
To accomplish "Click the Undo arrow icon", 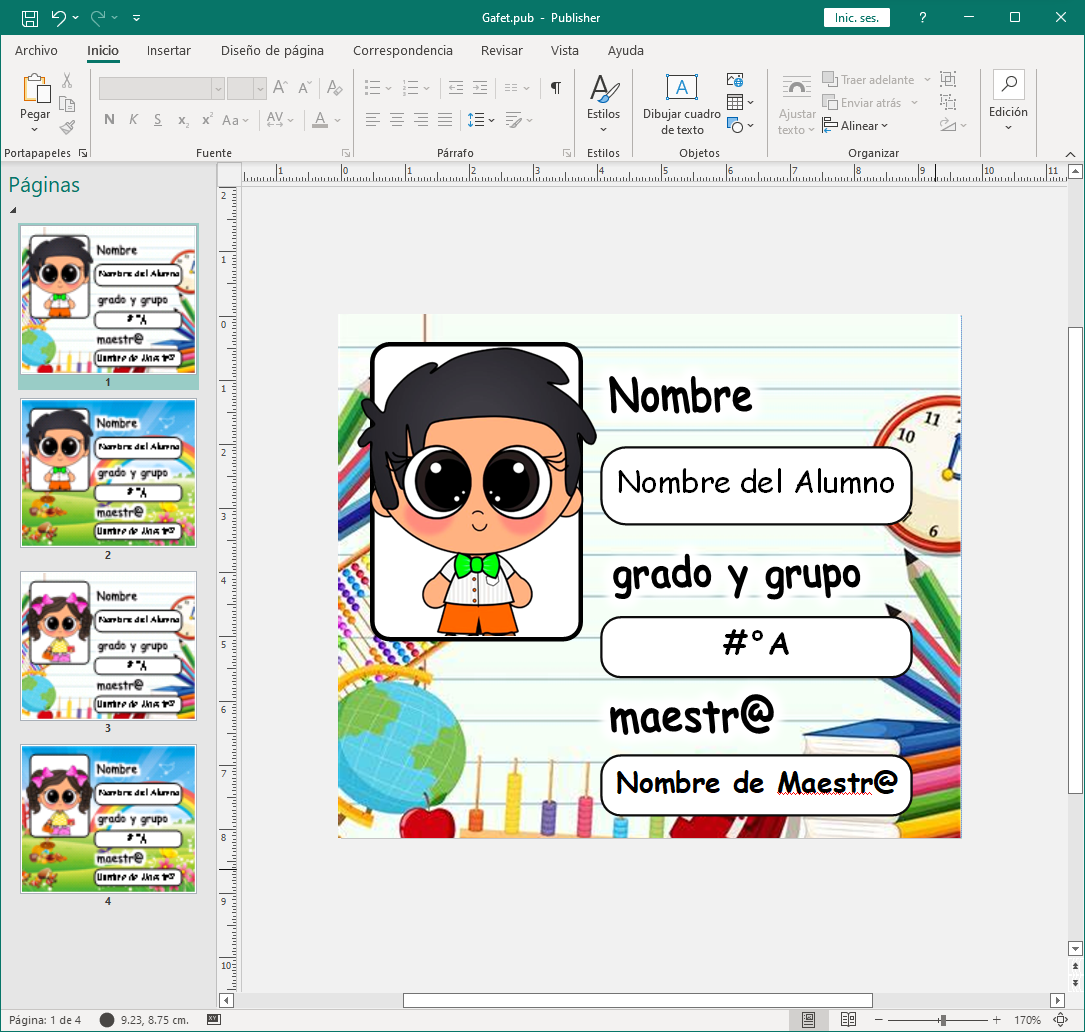I will coord(59,18).
